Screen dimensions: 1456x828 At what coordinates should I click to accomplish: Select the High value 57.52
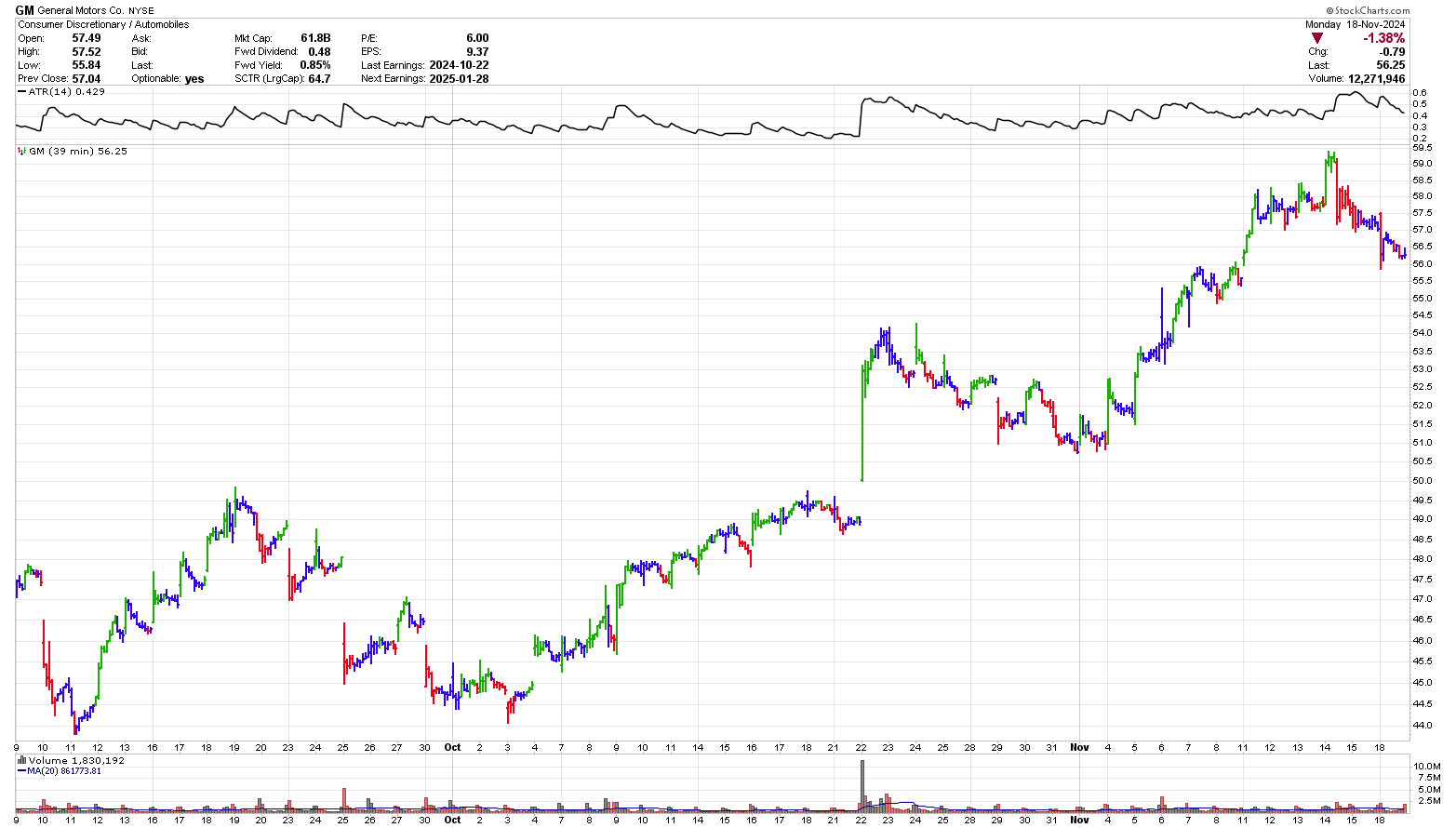point(87,52)
